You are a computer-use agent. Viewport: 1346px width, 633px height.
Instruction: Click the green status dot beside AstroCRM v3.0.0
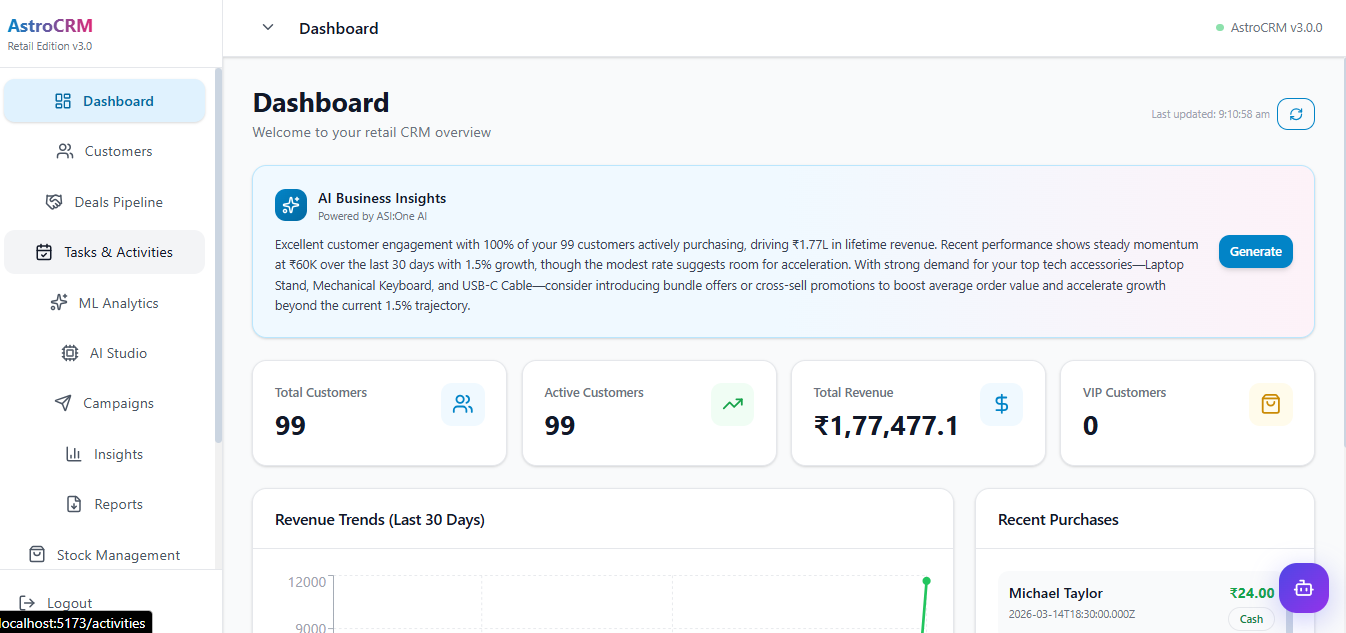tap(1220, 28)
